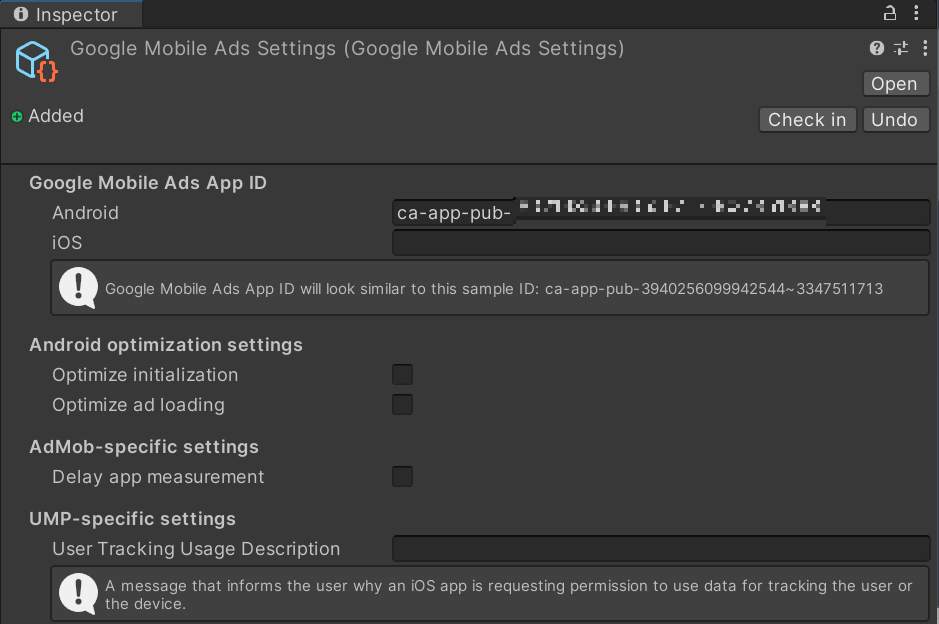Open the help reference icon
The width and height of the screenshot is (939, 624).
pos(877,48)
